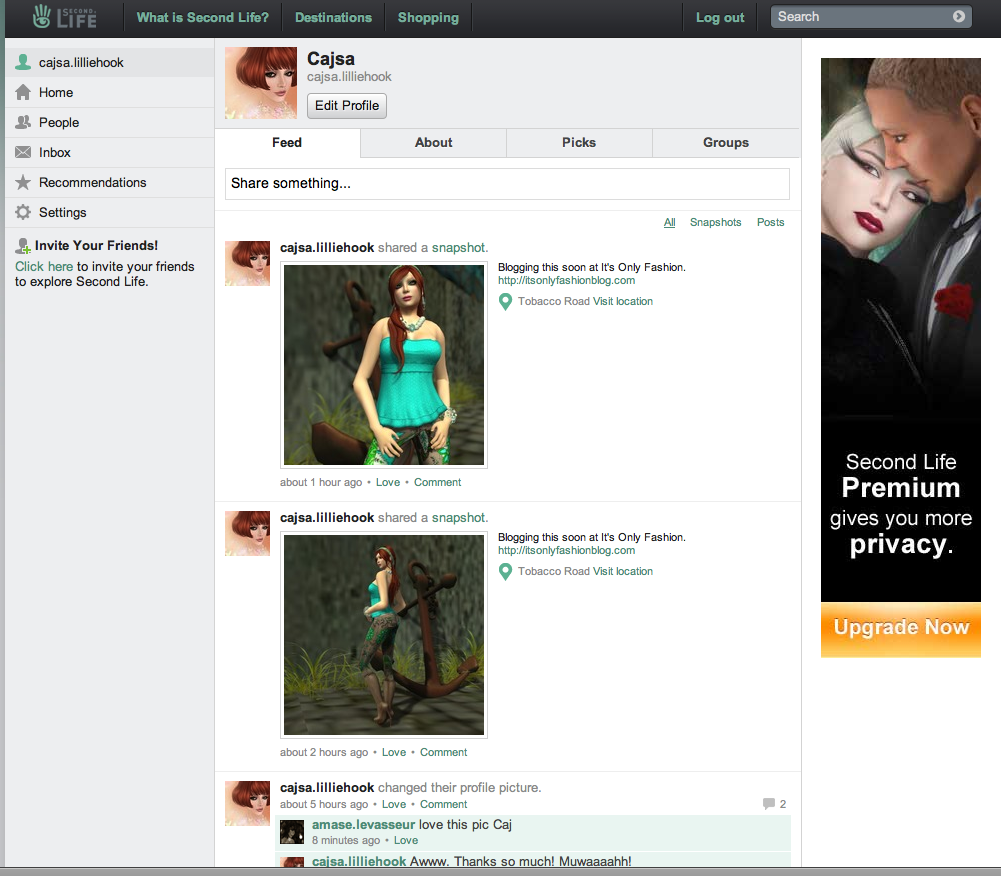1001x876 pixels.
Task: Click the Second Life hand logo
Action: coord(41,17)
